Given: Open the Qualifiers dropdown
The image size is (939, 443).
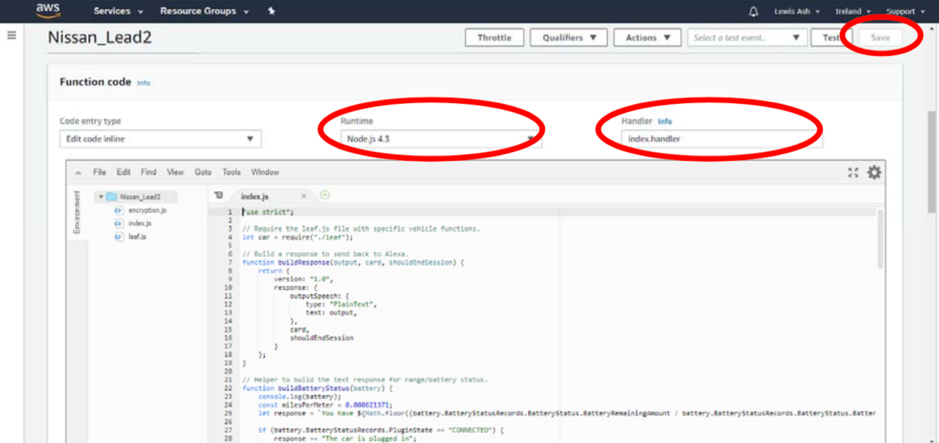Looking at the screenshot, I should point(570,38).
